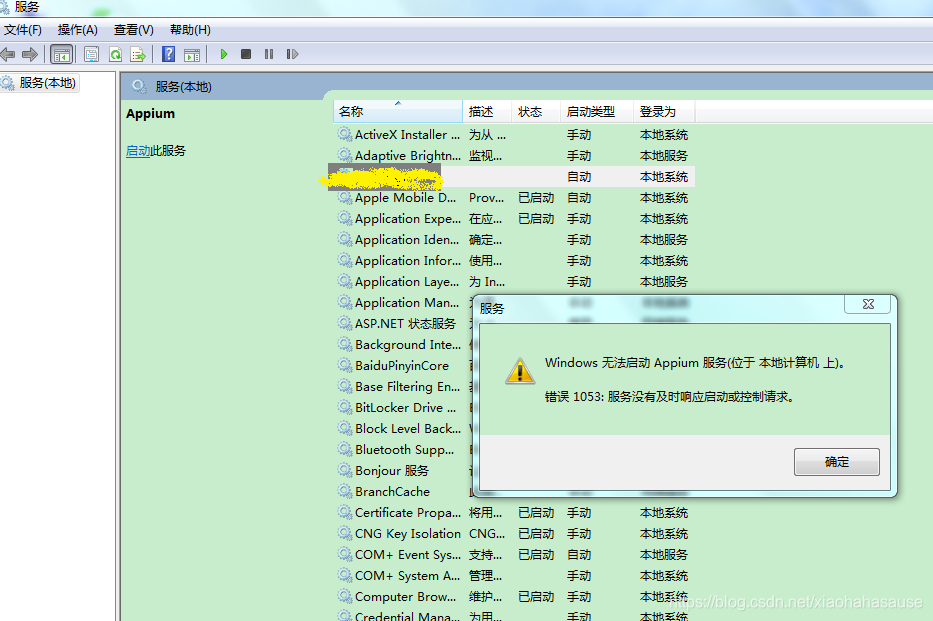Click the 启动 link to start Appium
This screenshot has width=933, height=621.
(138, 151)
